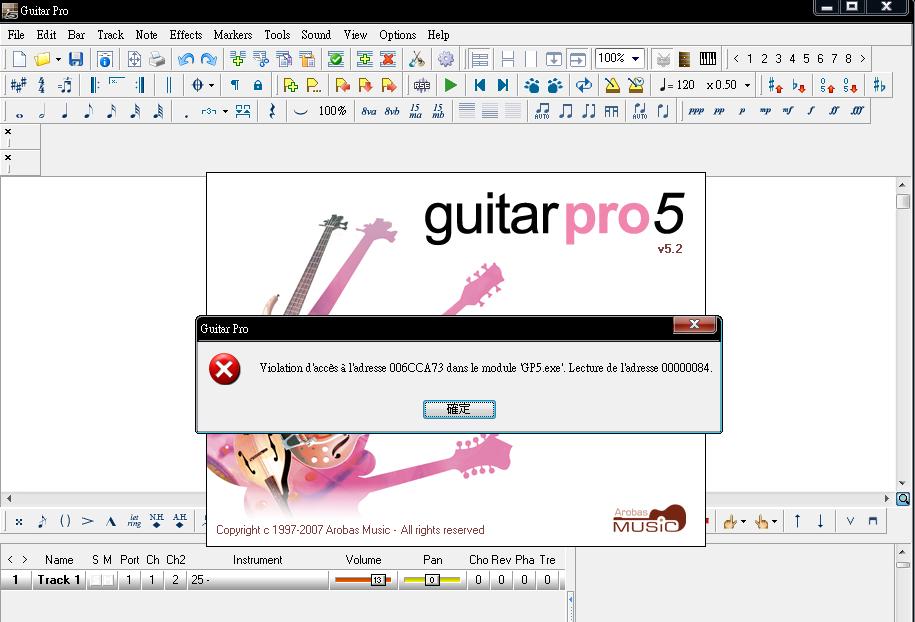Screen dimensions: 915x622
Task: Toggle loop playback icon
Action: [x=584, y=85]
